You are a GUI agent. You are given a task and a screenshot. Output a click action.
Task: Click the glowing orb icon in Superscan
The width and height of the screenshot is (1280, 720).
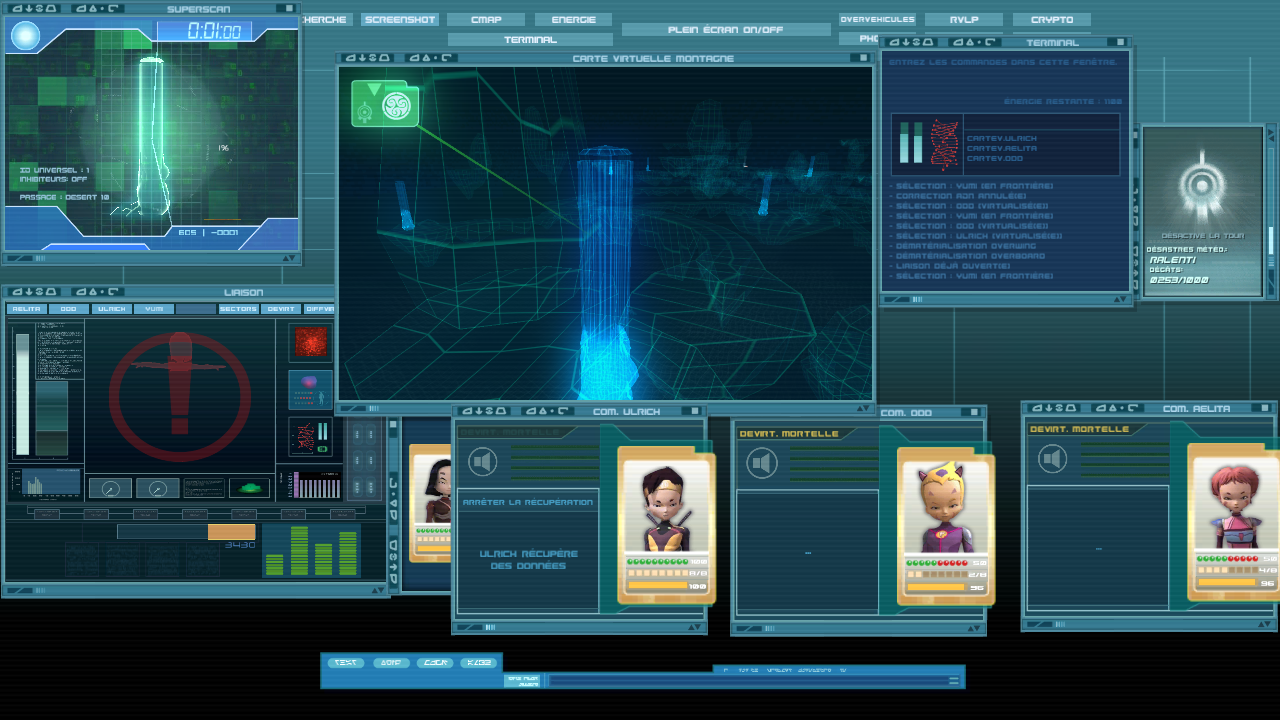pyautogui.click(x=25, y=36)
